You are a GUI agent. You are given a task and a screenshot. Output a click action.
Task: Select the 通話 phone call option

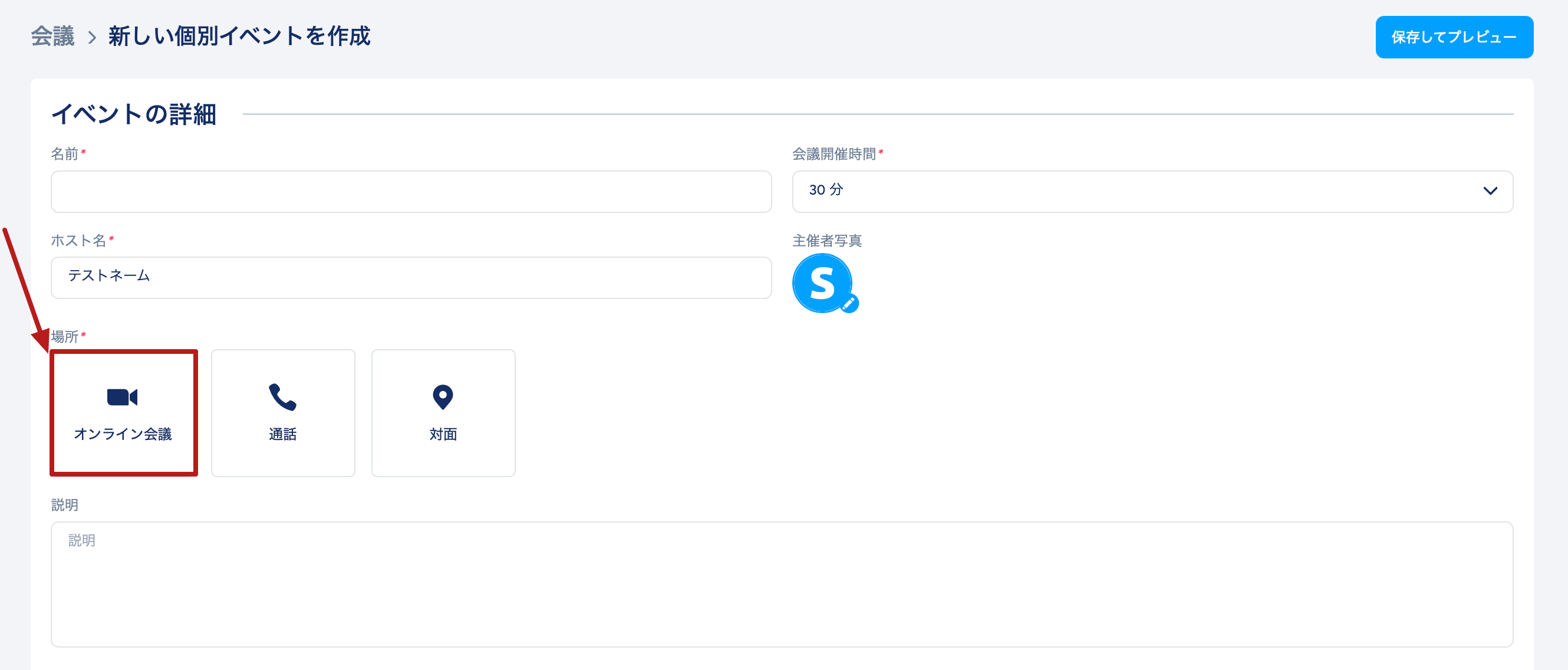click(x=283, y=413)
